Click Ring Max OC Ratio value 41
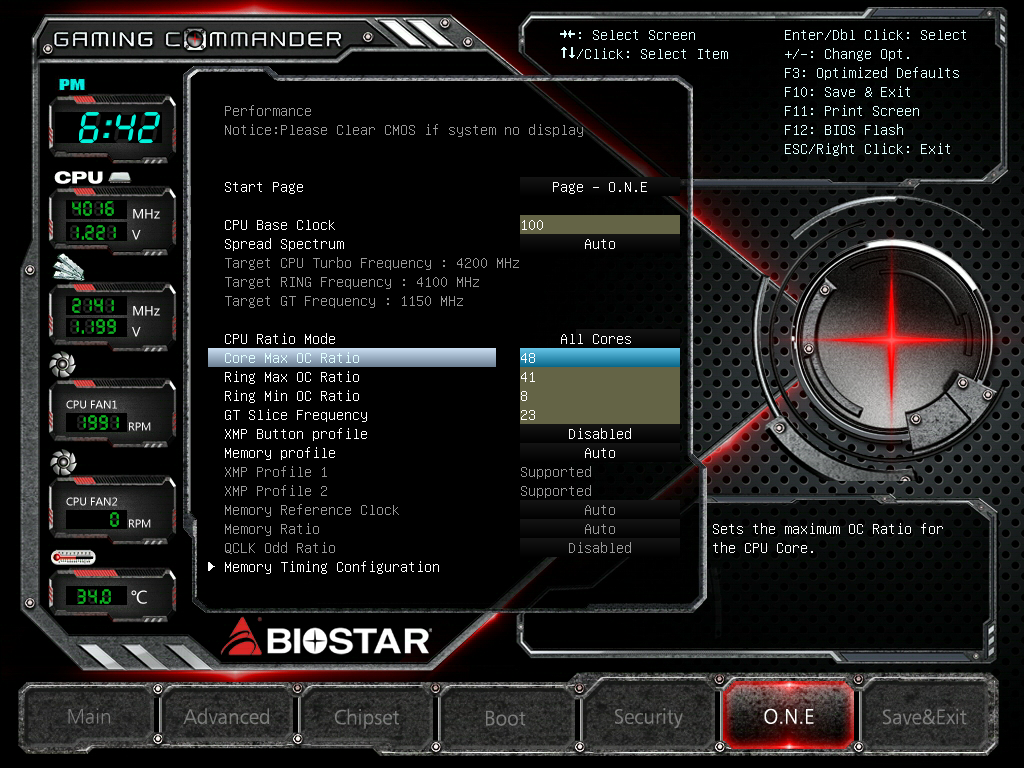 click(x=600, y=377)
